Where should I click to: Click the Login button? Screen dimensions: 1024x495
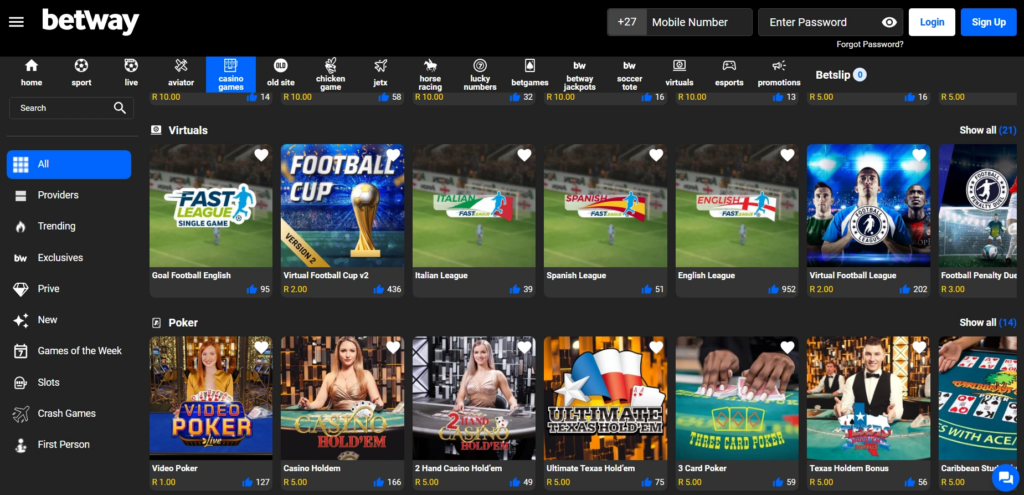tap(931, 22)
